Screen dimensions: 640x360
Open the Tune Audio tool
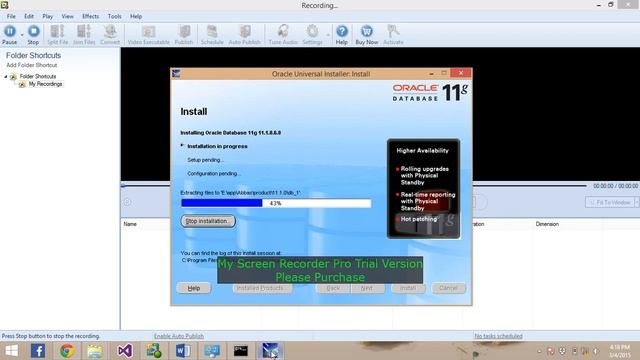click(283, 35)
